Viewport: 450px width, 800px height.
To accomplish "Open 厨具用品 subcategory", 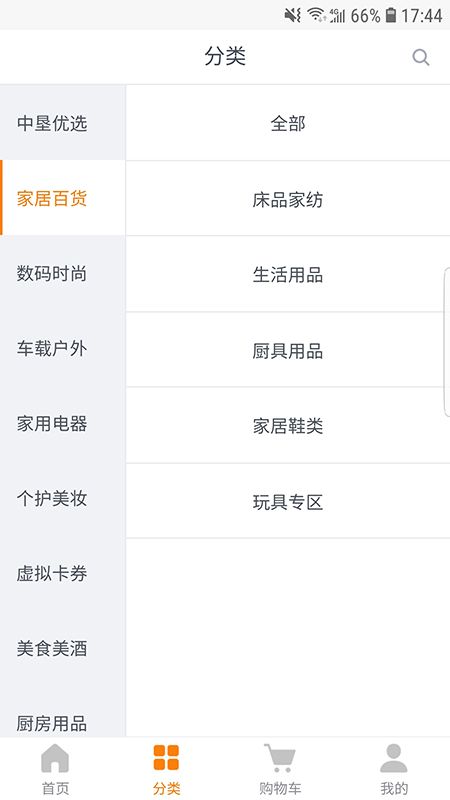I will click(x=288, y=350).
